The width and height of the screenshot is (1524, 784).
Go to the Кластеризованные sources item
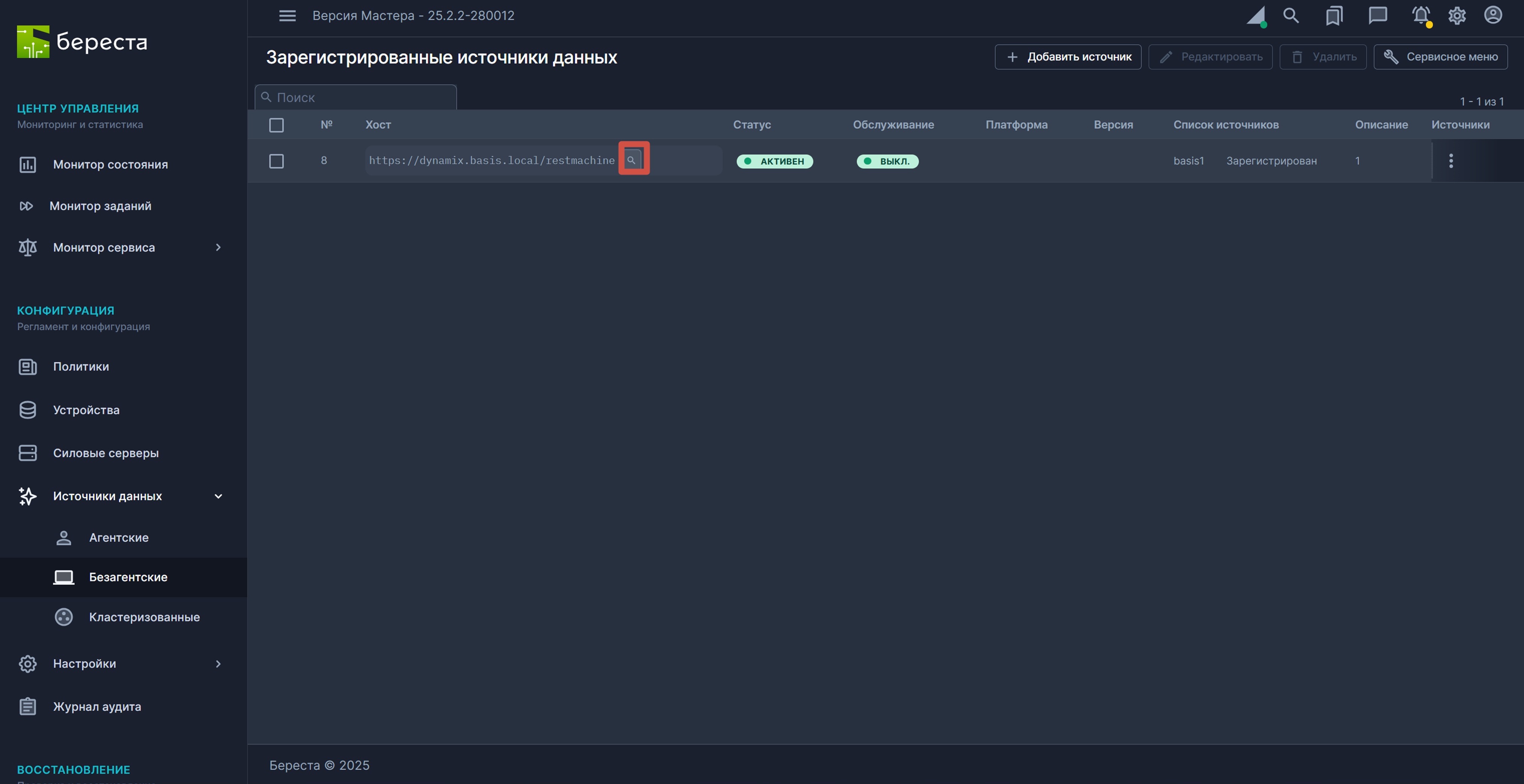pyautogui.click(x=144, y=617)
